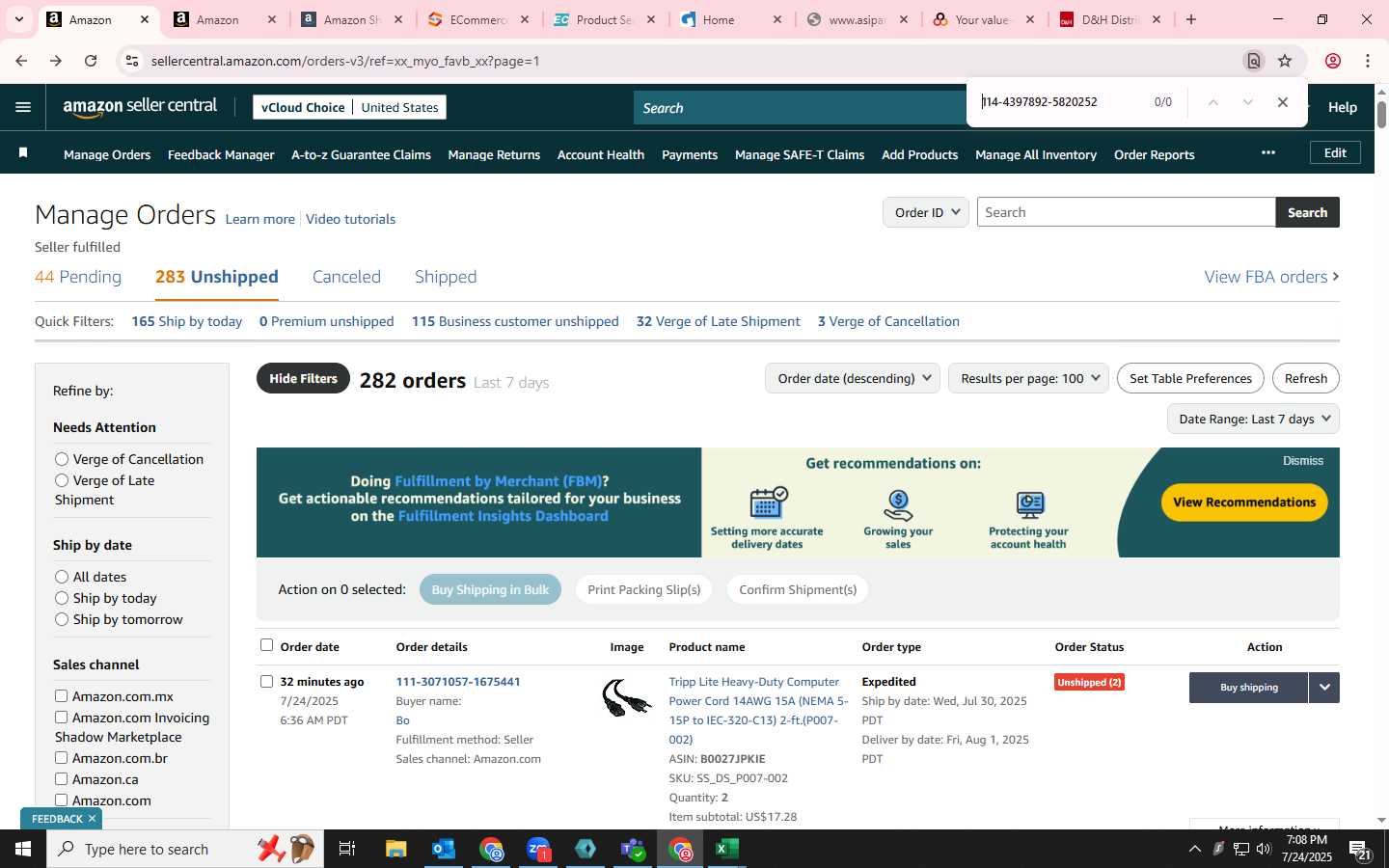Open Results per page dropdown
Image resolution: width=1389 pixels, height=868 pixels.
1028,378
